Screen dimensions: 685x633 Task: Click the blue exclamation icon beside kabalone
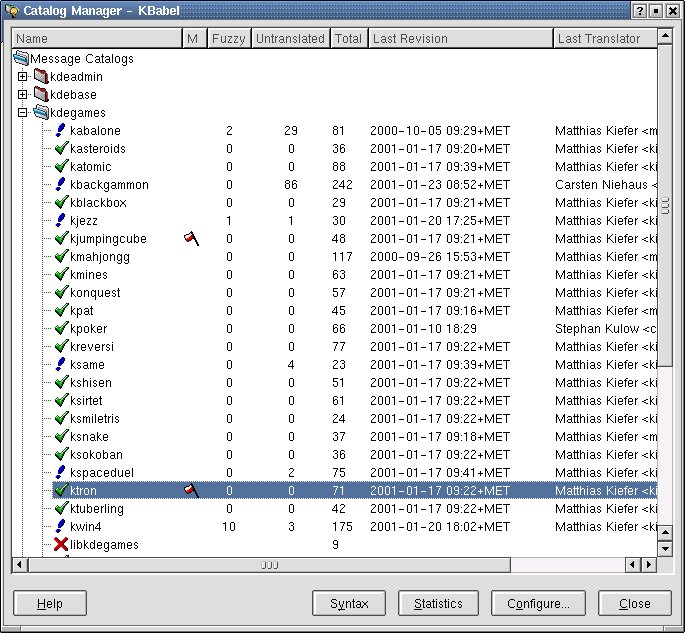(60, 131)
